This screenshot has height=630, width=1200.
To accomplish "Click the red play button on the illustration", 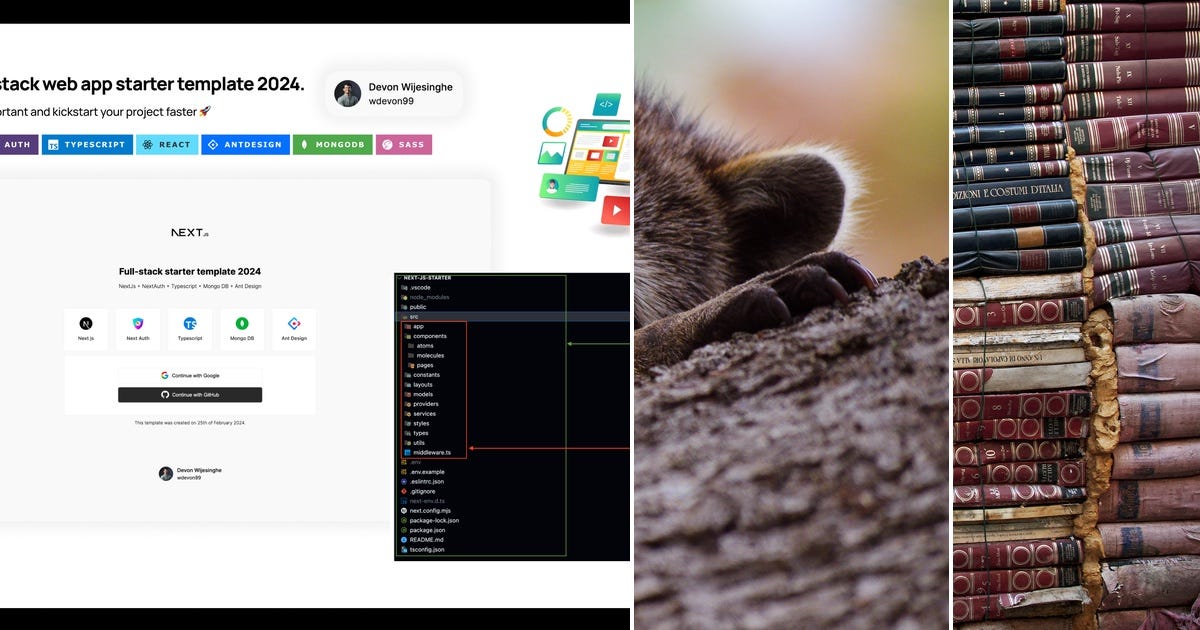I will pos(617,210).
